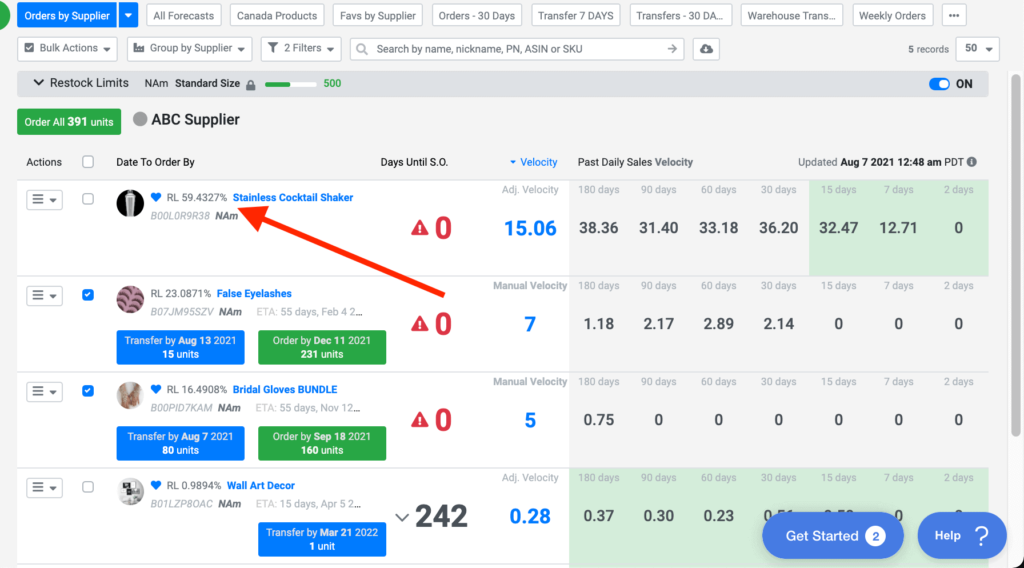The image size is (1024, 568).
Task: Open the Bulk Actions dropdown
Action: (x=68, y=49)
